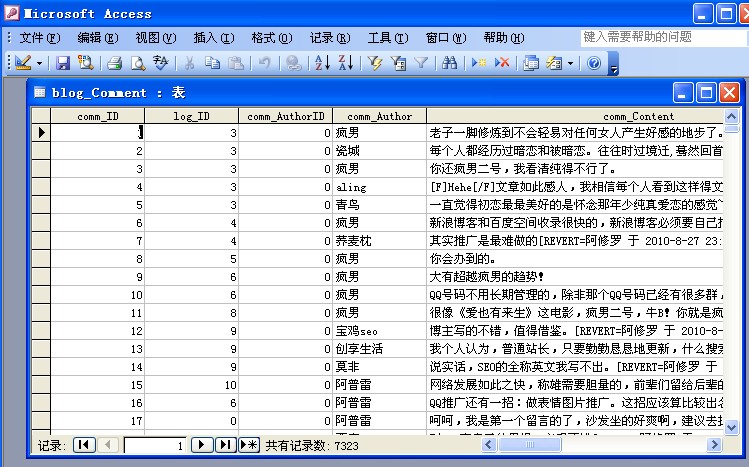
Task: Select the comm_AuthorID column header
Action: (286, 116)
